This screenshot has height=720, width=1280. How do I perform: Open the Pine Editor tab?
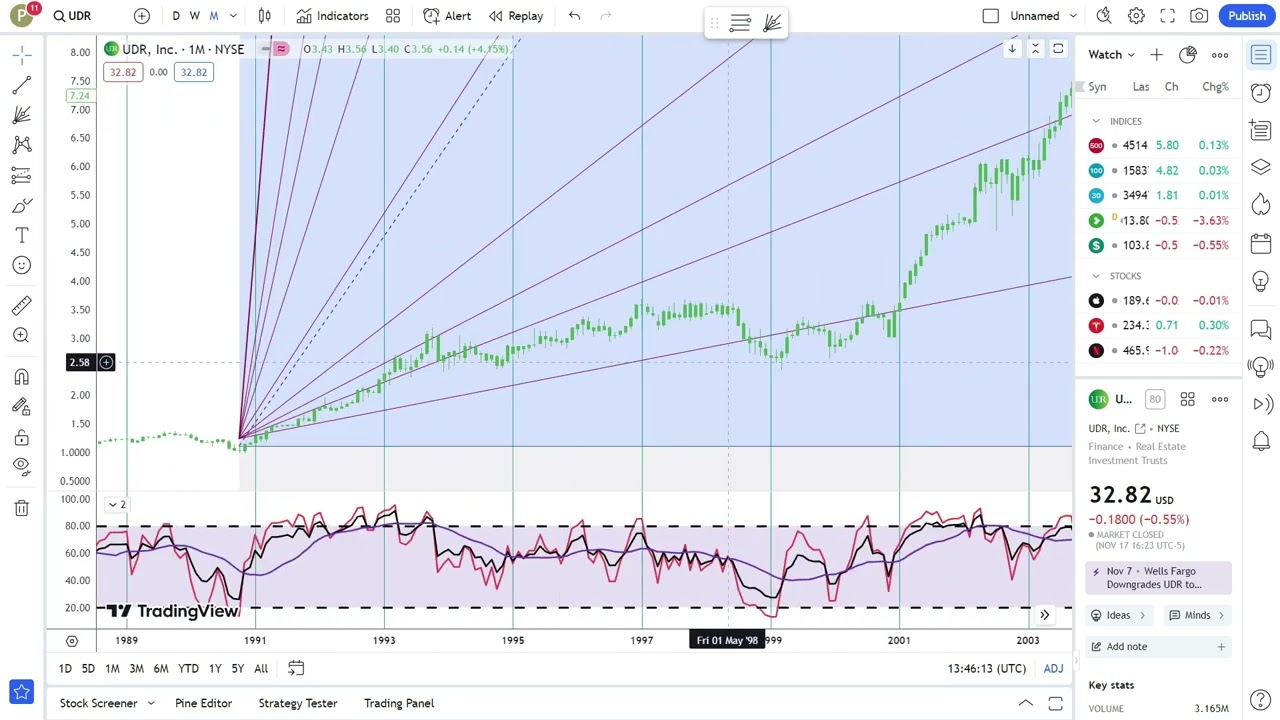pyautogui.click(x=203, y=704)
